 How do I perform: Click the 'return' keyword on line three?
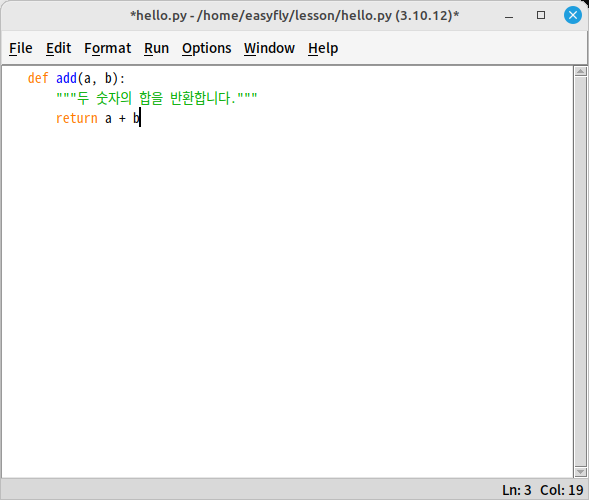(77, 118)
